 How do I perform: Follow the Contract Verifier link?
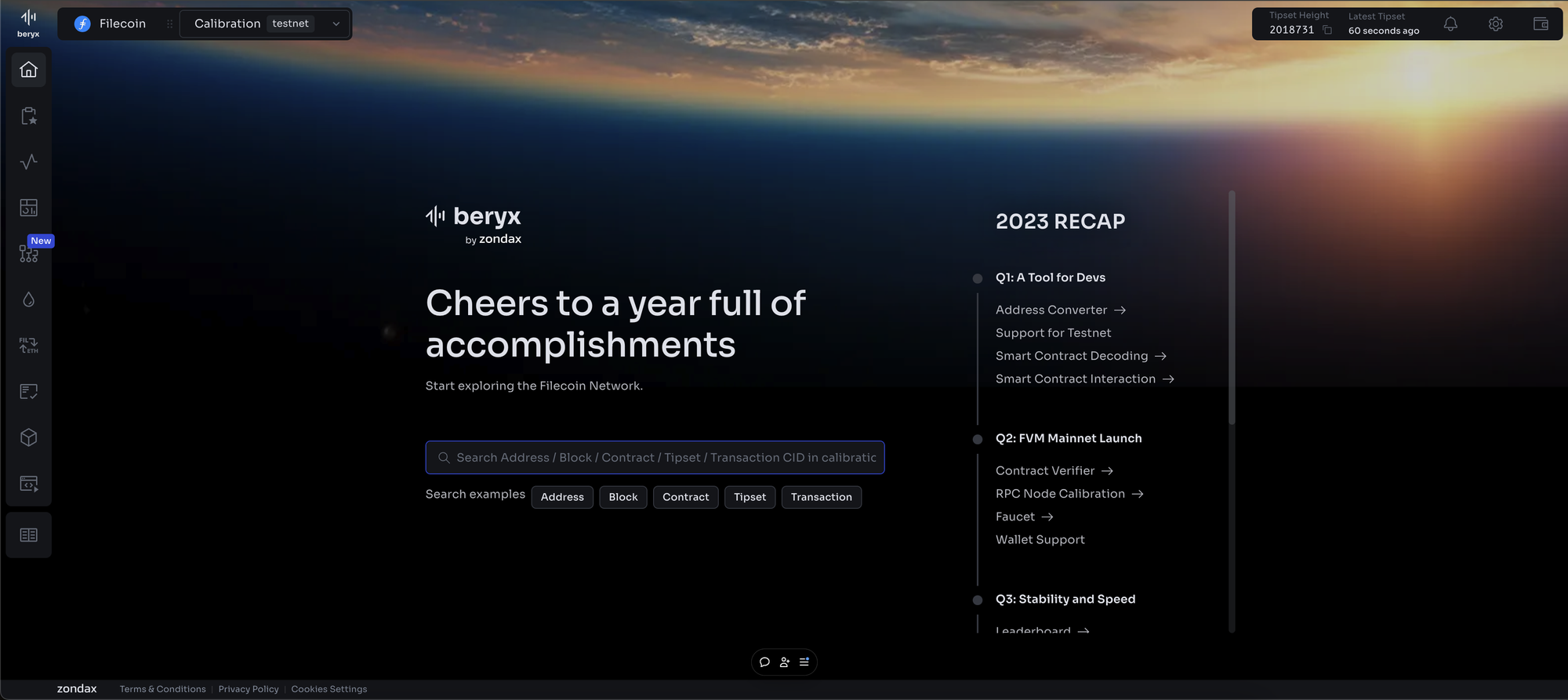1054,471
